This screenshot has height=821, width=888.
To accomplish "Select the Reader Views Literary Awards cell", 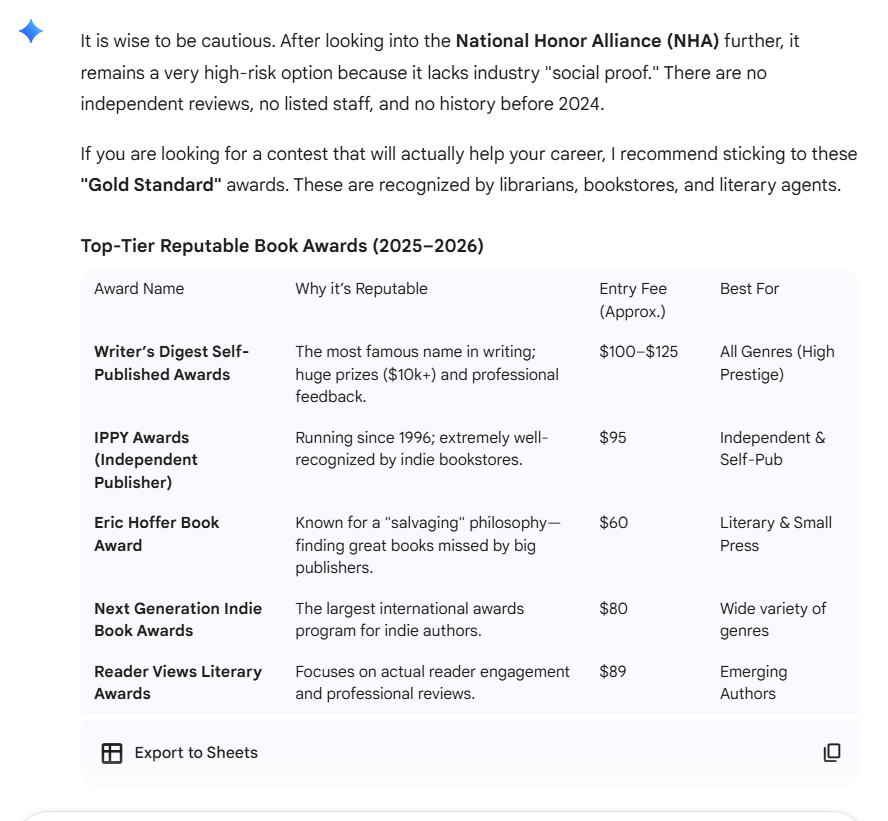I will [x=177, y=682].
